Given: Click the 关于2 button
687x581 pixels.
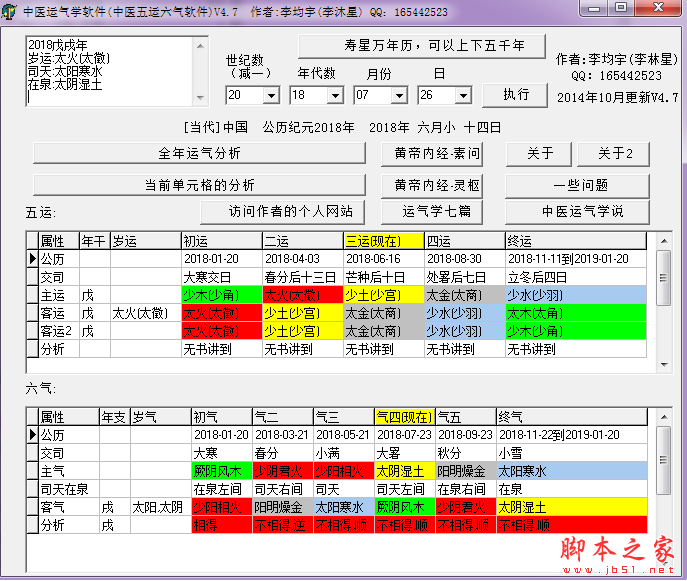Looking at the screenshot, I should [x=614, y=154].
